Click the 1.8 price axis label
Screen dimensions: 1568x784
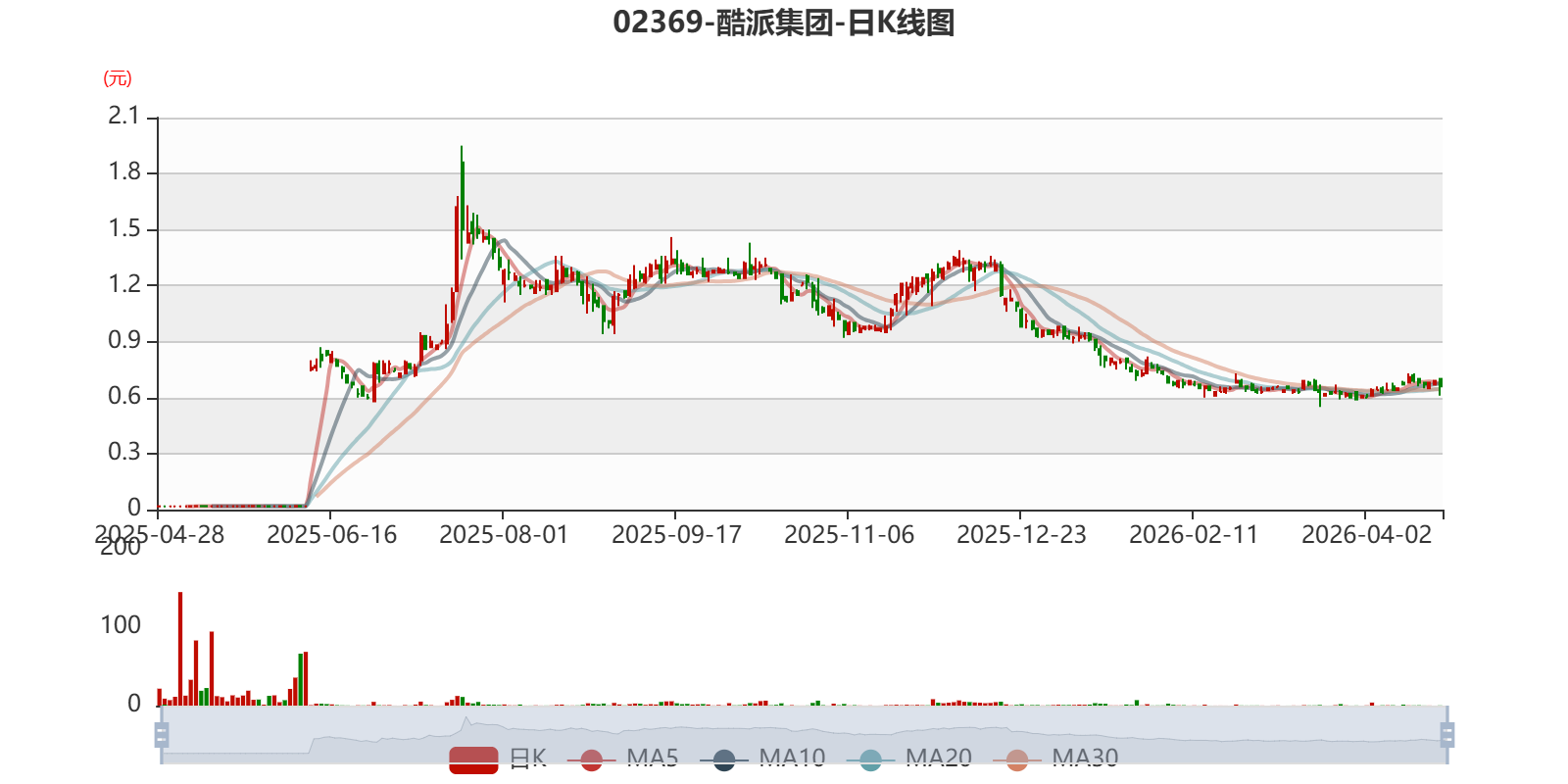point(124,172)
